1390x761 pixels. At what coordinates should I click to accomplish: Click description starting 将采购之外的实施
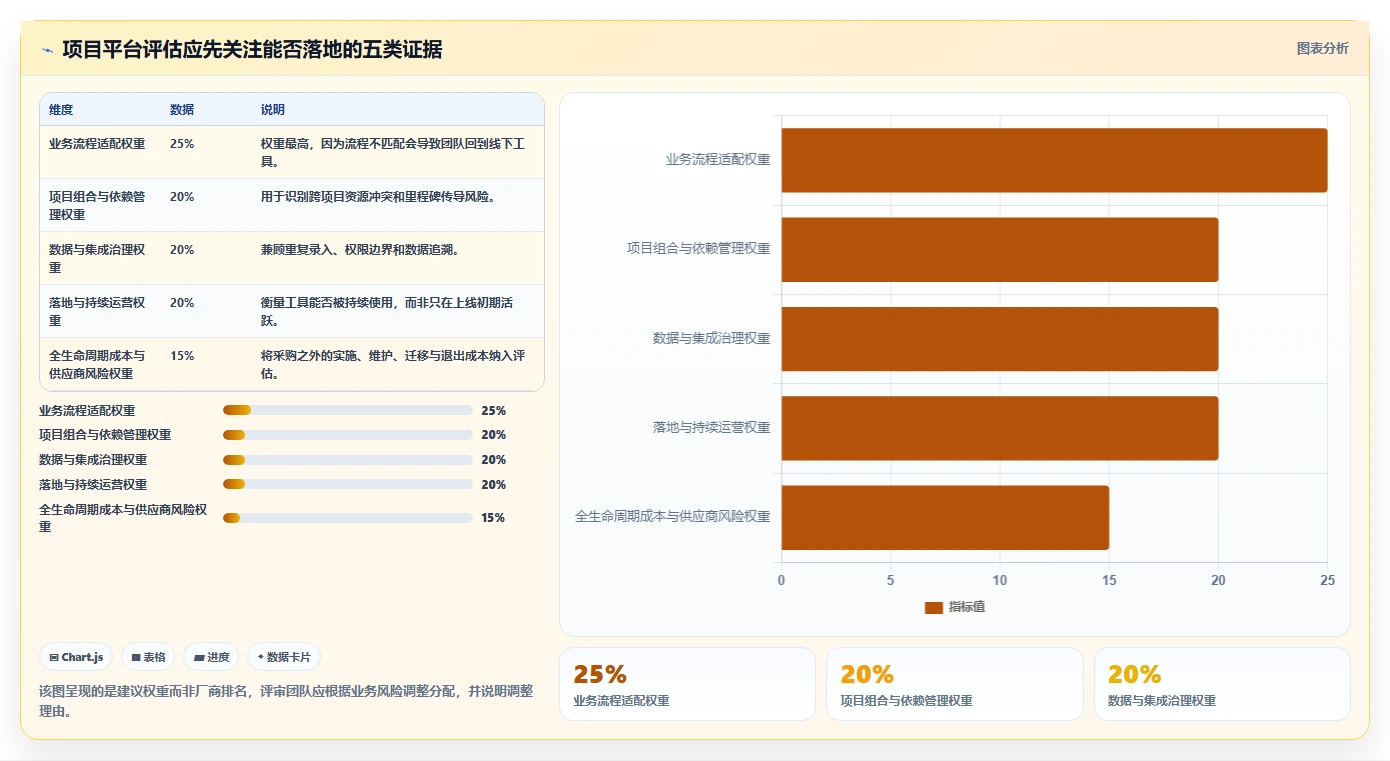click(x=393, y=365)
